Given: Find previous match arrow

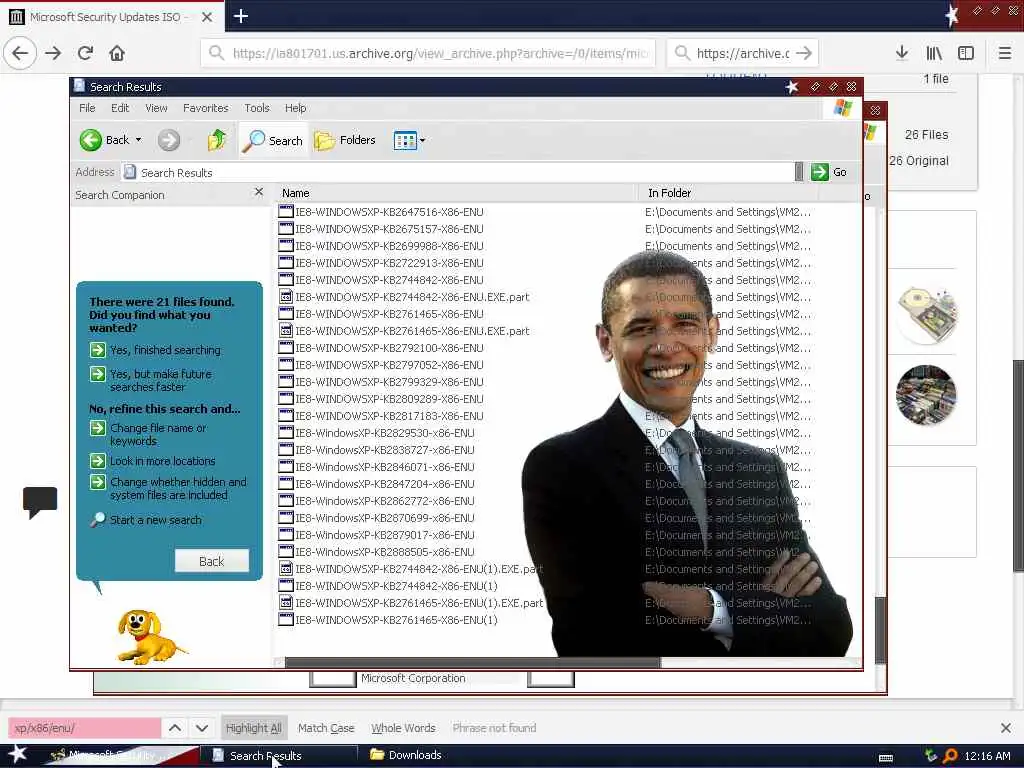Looking at the screenshot, I should point(175,728).
